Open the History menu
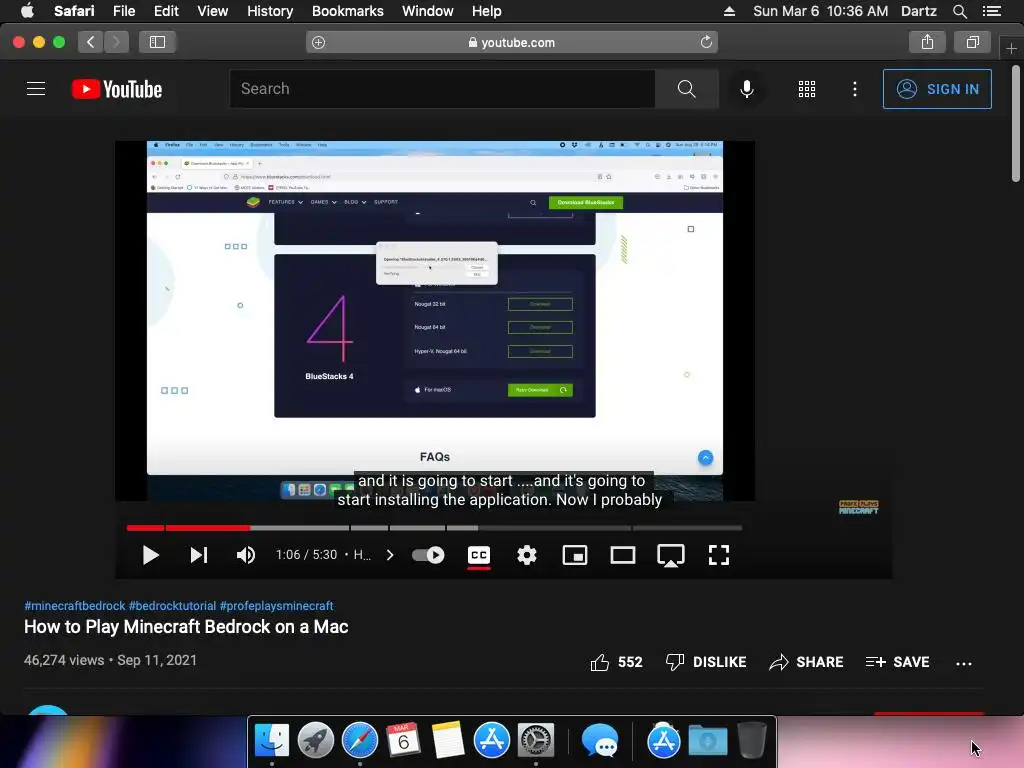The width and height of the screenshot is (1024, 768). [270, 11]
